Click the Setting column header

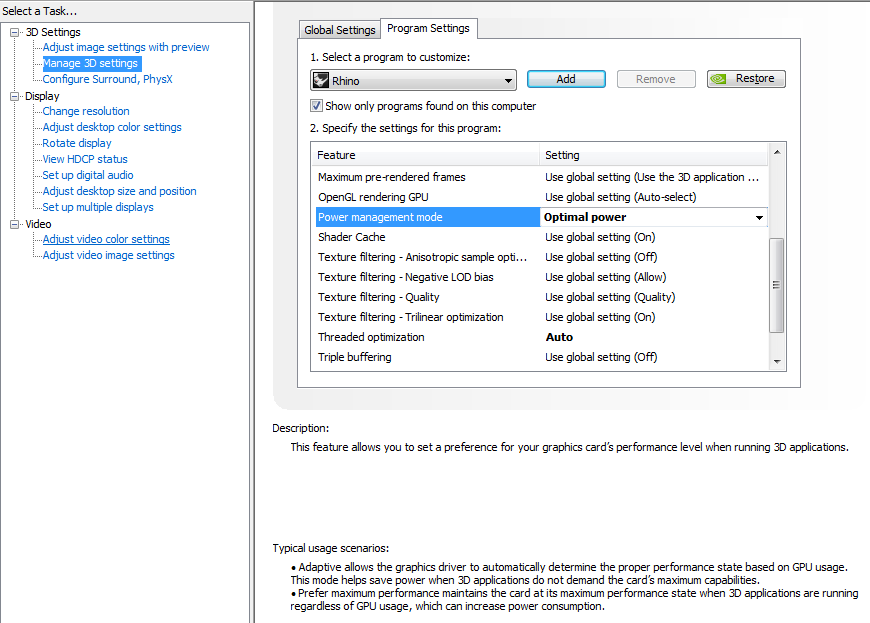[654, 155]
